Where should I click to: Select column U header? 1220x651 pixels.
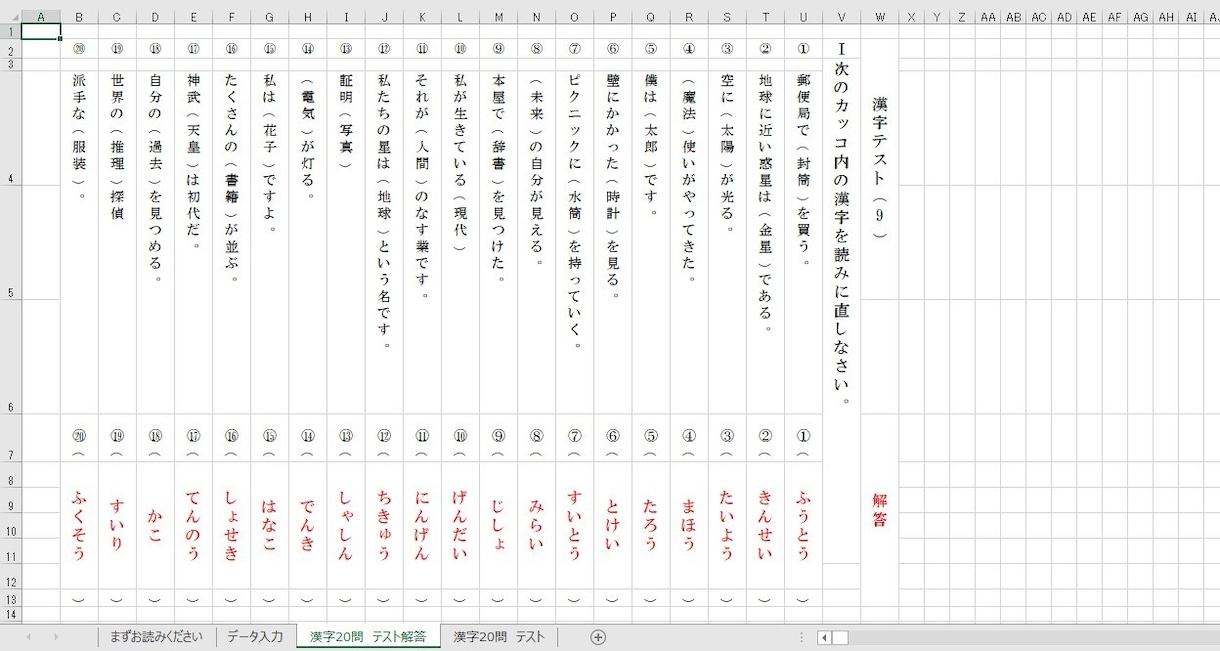[804, 17]
